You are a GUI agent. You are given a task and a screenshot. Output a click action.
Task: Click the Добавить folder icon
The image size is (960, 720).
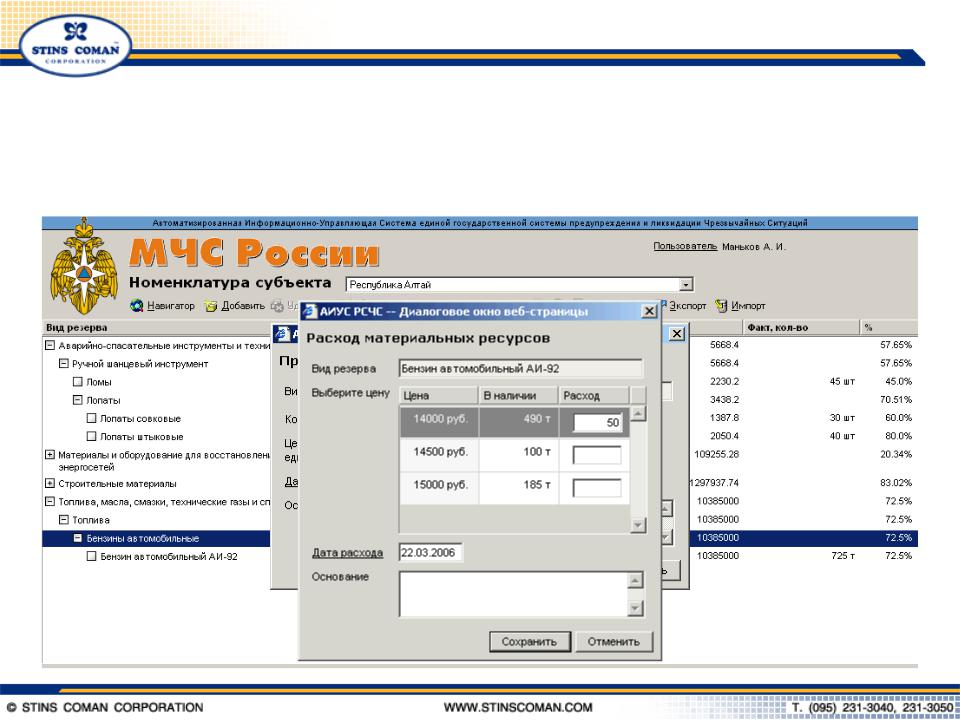(211, 306)
